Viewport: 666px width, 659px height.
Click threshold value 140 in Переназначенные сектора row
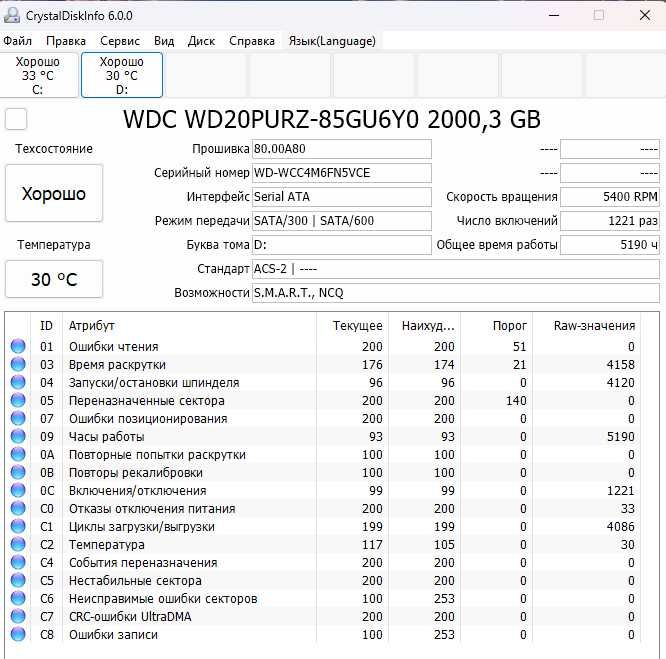(516, 401)
